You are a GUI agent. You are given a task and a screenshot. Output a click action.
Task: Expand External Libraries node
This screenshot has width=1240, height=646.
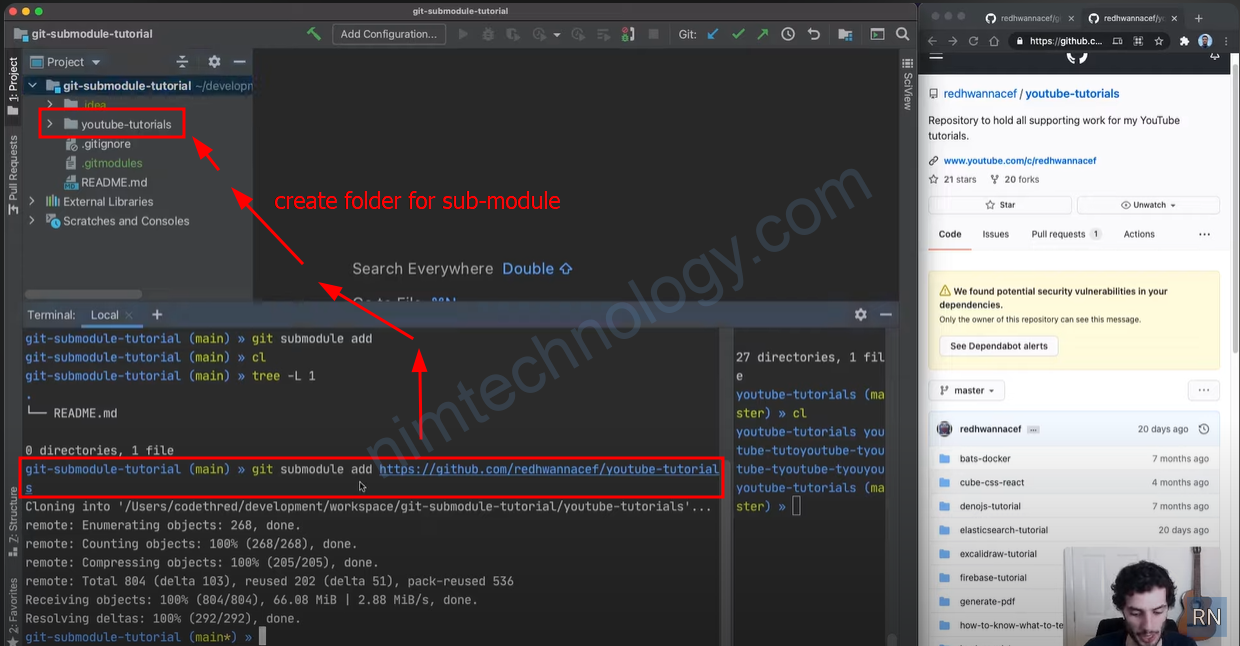coord(32,201)
